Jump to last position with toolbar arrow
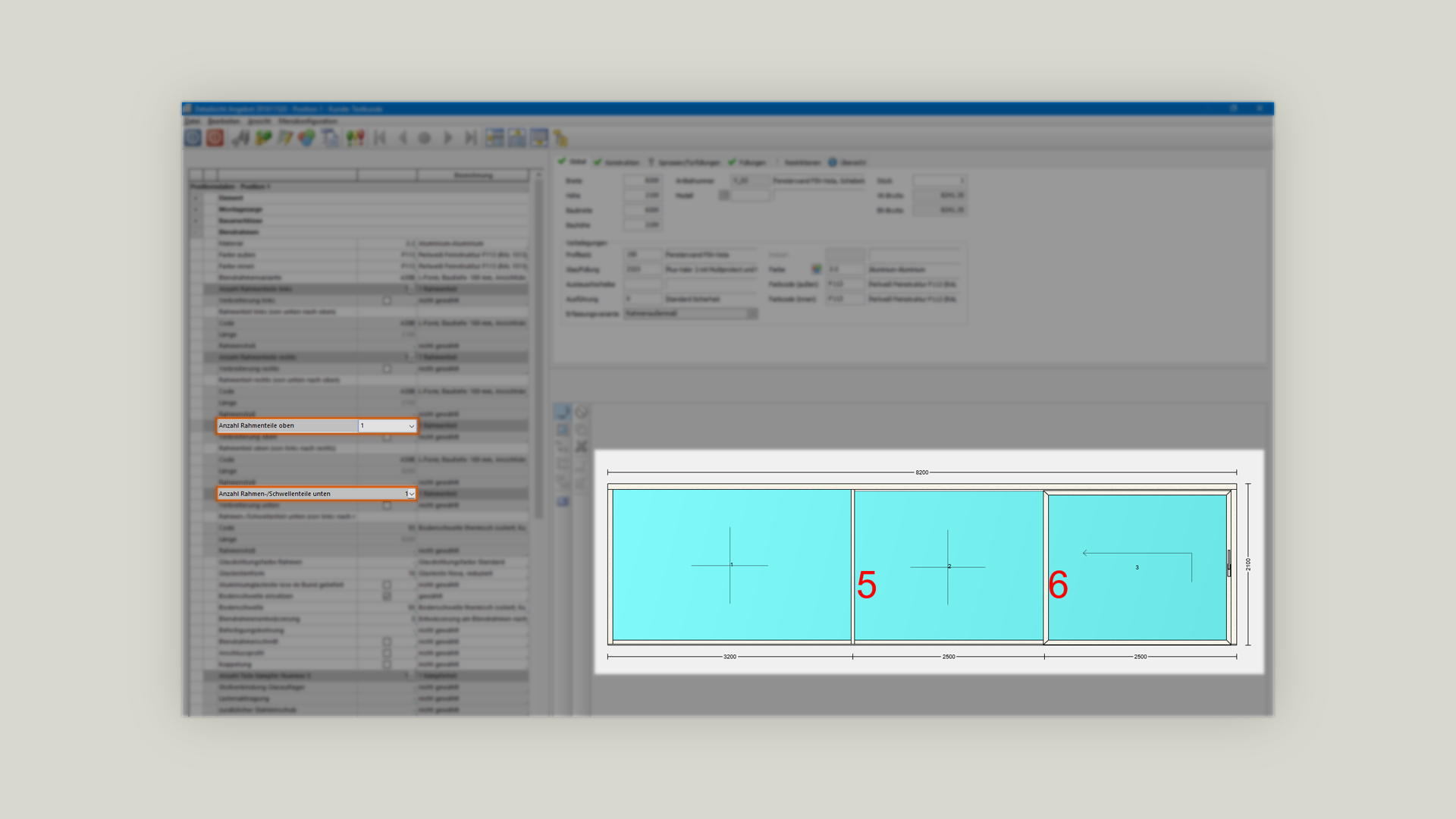The image size is (1456, 819). (471, 138)
